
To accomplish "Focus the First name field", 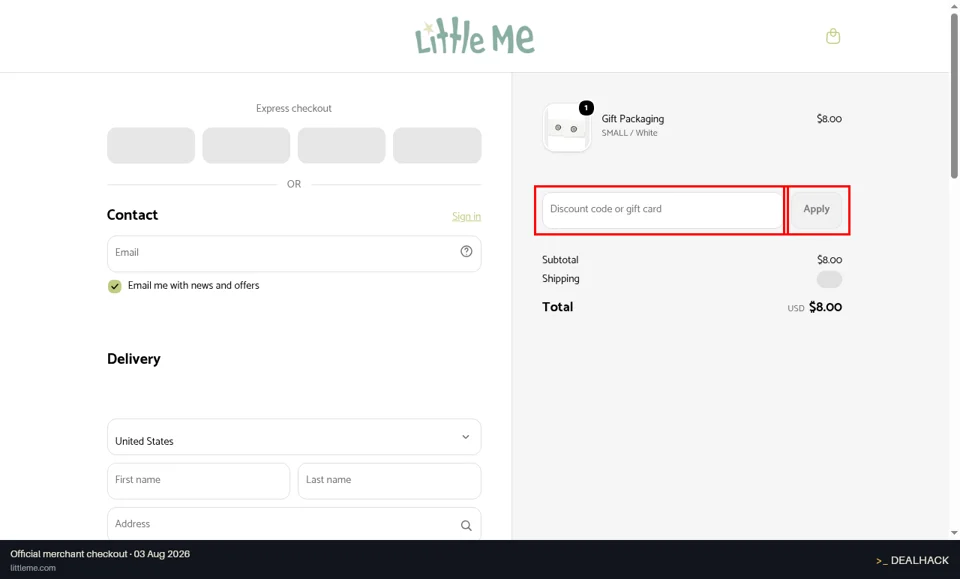I will coord(198,480).
